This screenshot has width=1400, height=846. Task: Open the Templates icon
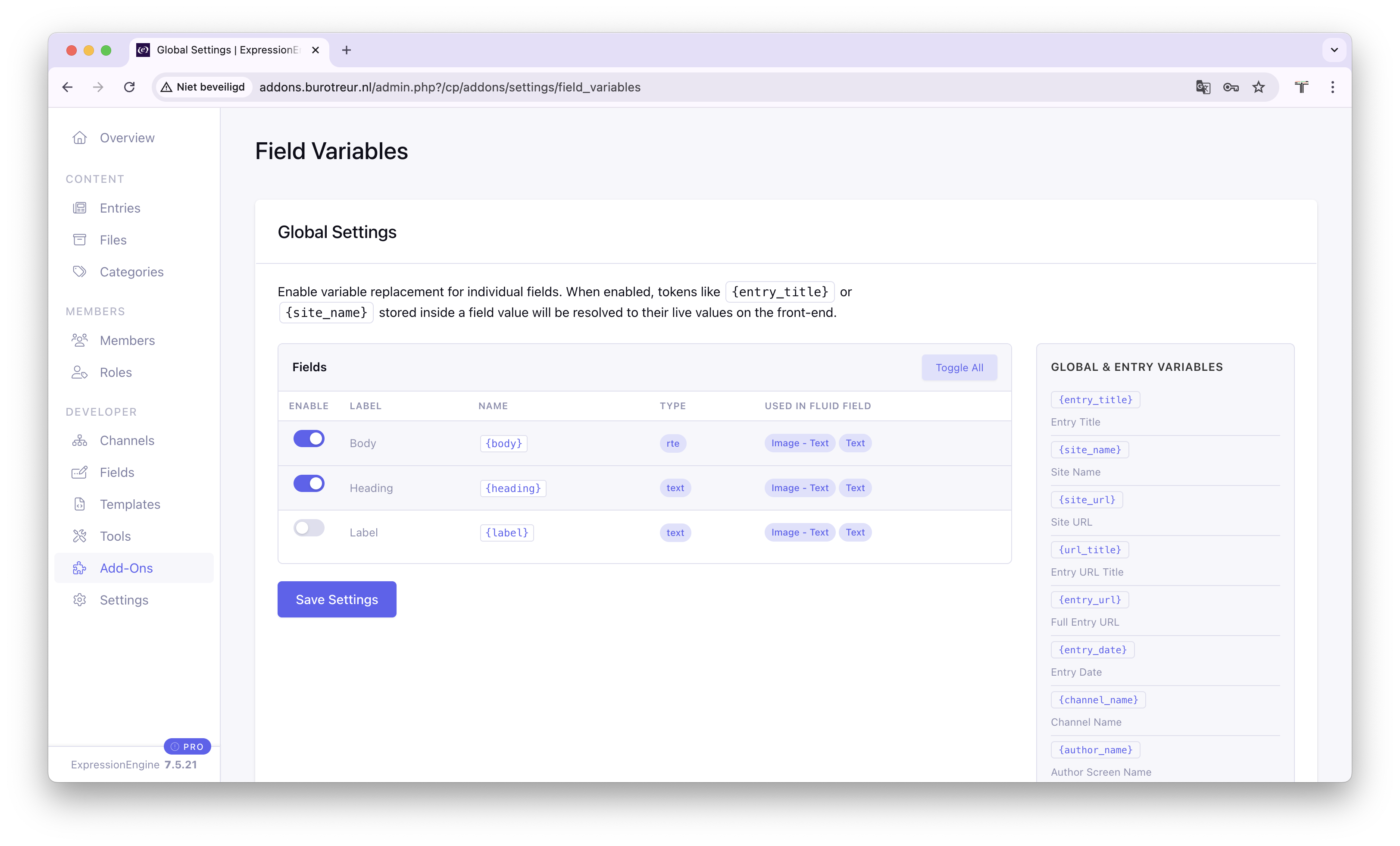[x=80, y=504]
